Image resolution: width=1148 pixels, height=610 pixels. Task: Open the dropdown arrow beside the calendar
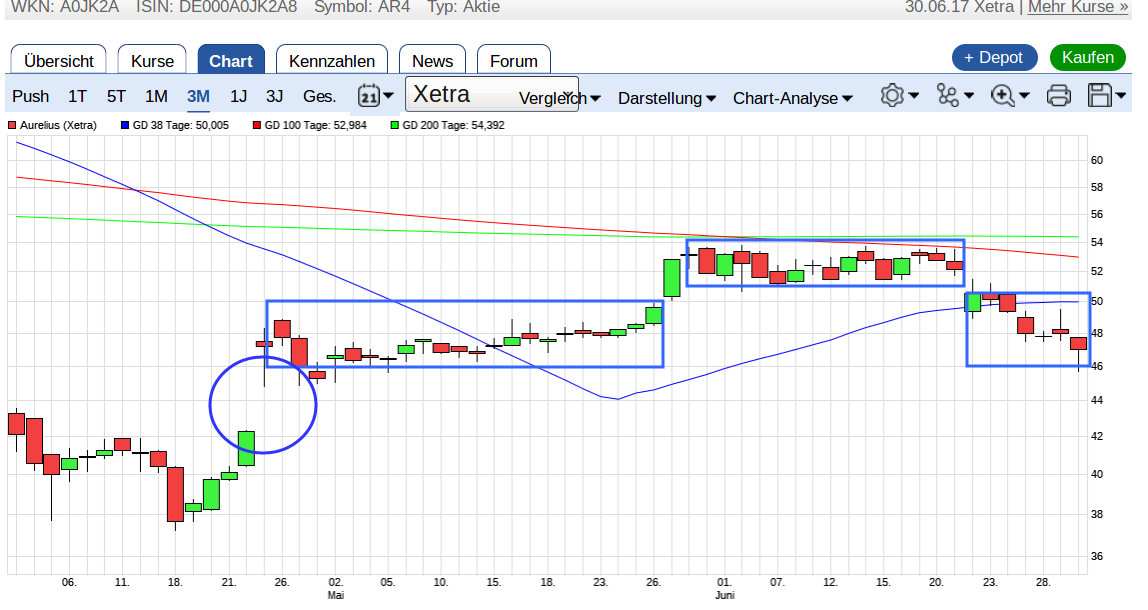click(x=388, y=96)
